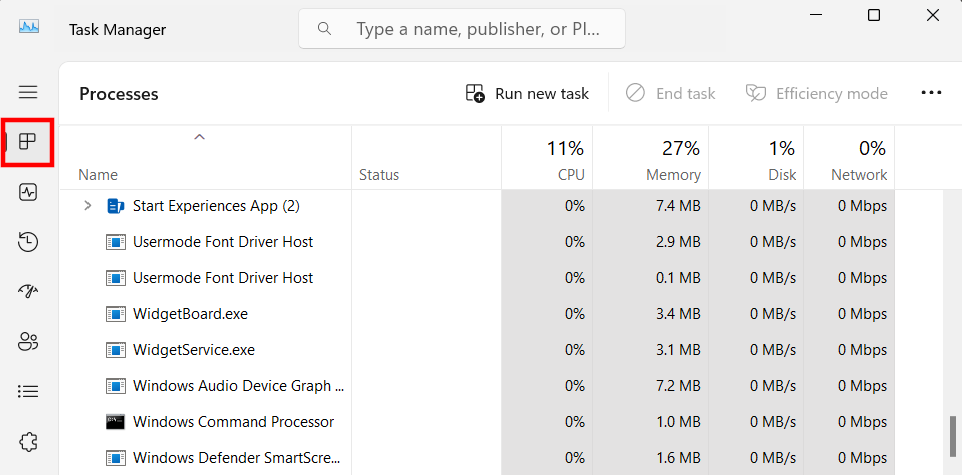The height and width of the screenshot is (475, 962).
Task: Click the vertical scrollbar thumb
Action: (953, 433)
